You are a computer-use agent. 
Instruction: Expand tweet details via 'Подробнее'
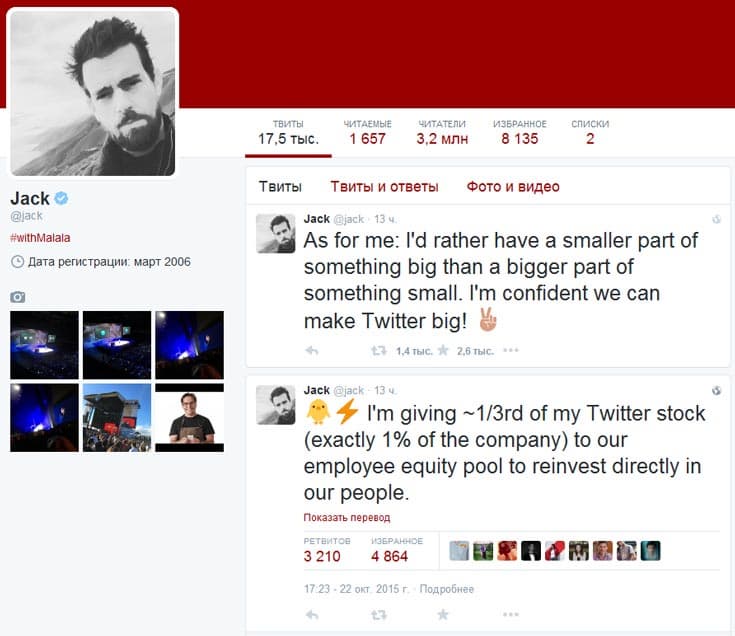click(x=446, y=589)
